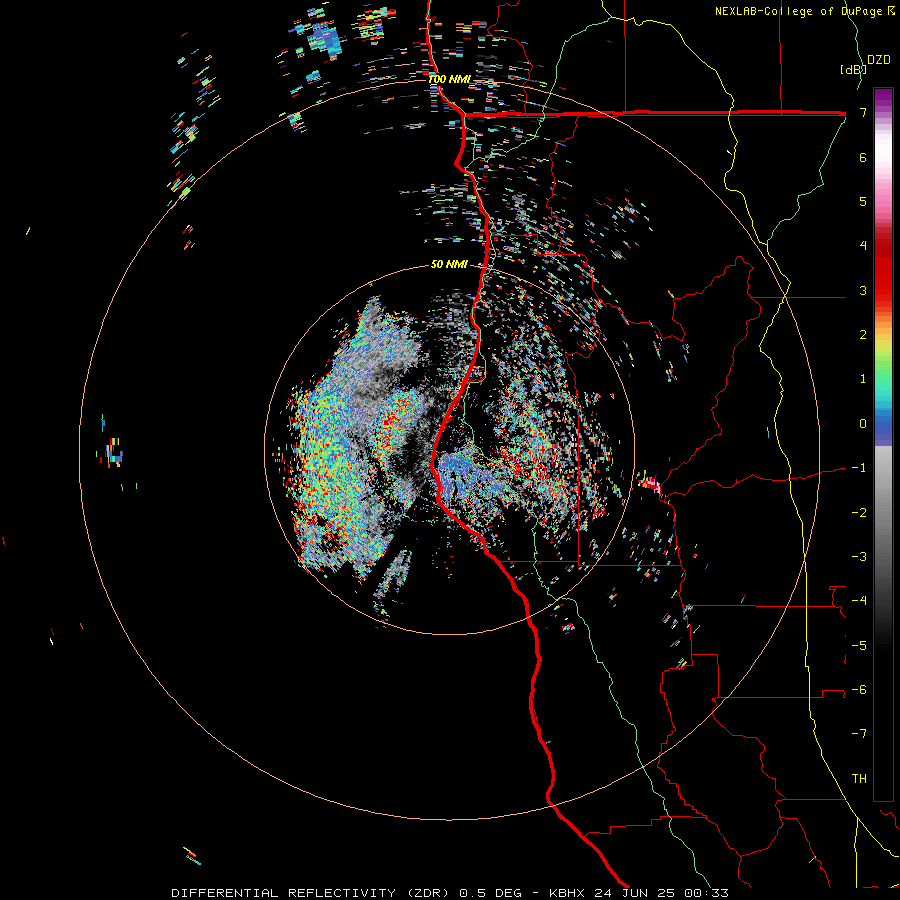Click the 50 NMI range ring label

(x=449, y=264)
